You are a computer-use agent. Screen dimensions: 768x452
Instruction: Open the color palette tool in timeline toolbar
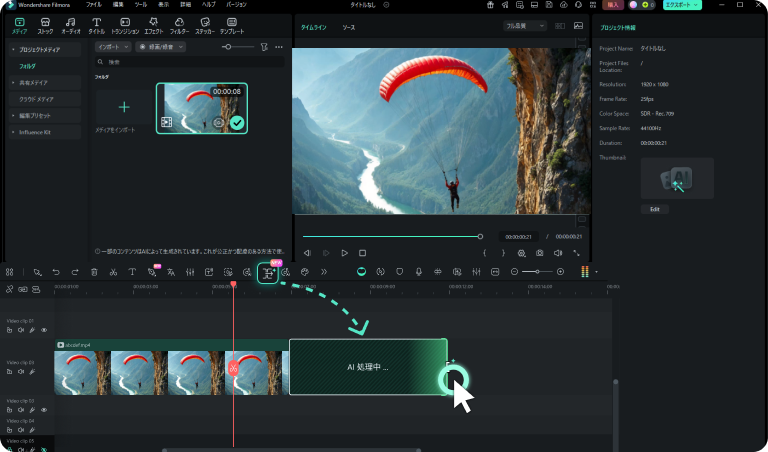[305, 272]
